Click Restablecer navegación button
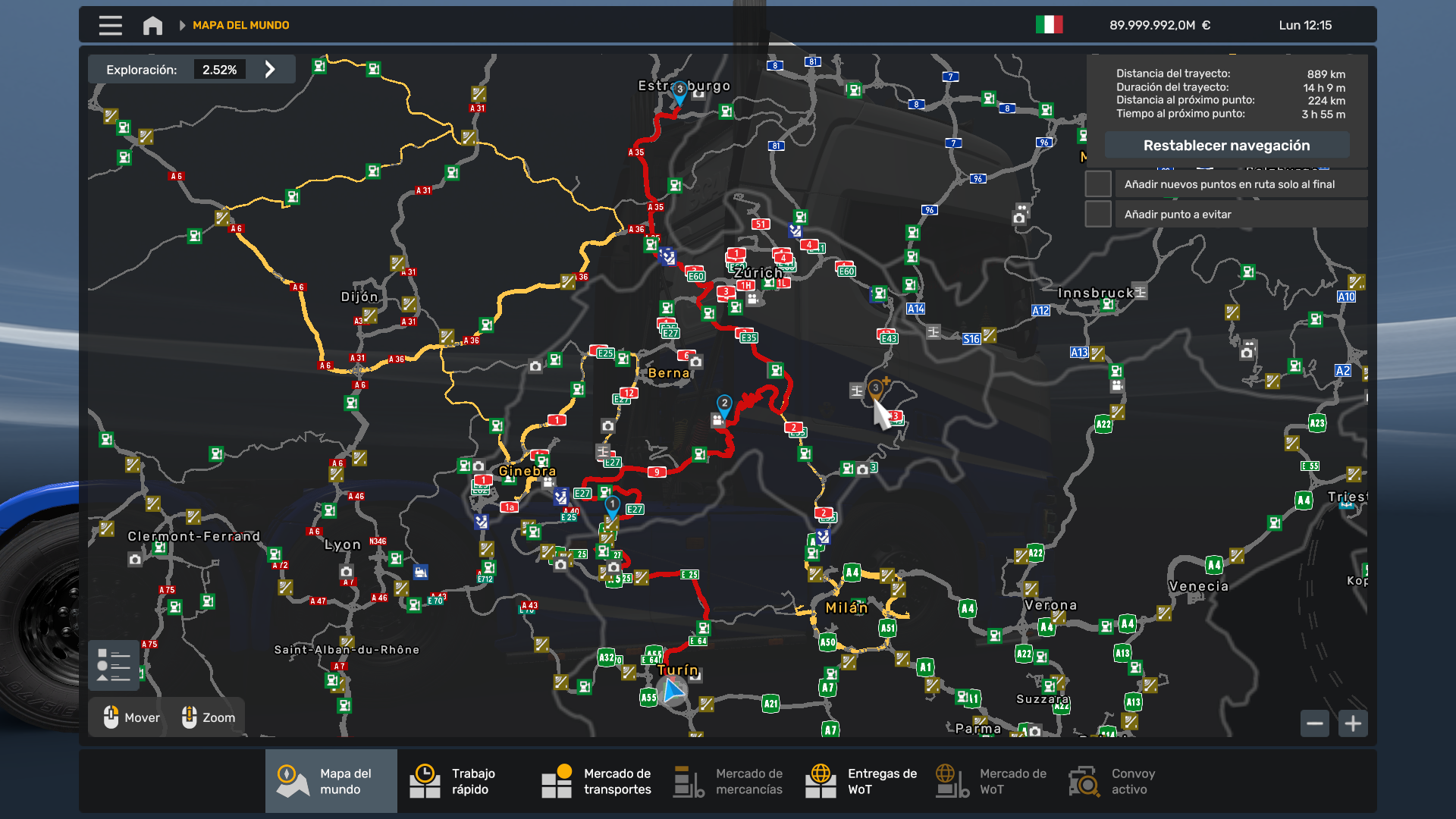 (1226, 146)
